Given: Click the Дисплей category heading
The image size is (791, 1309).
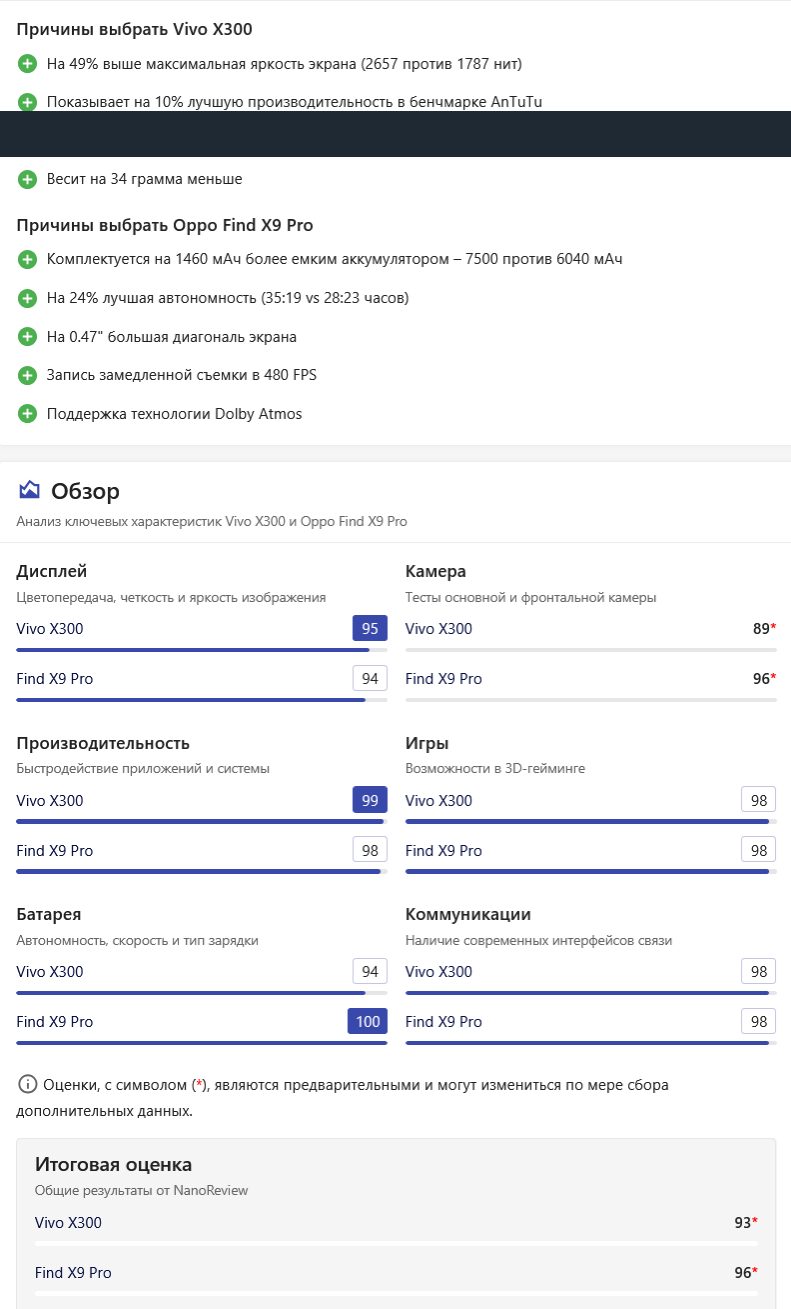Looking at the screenshot, I should click(52, 572).
